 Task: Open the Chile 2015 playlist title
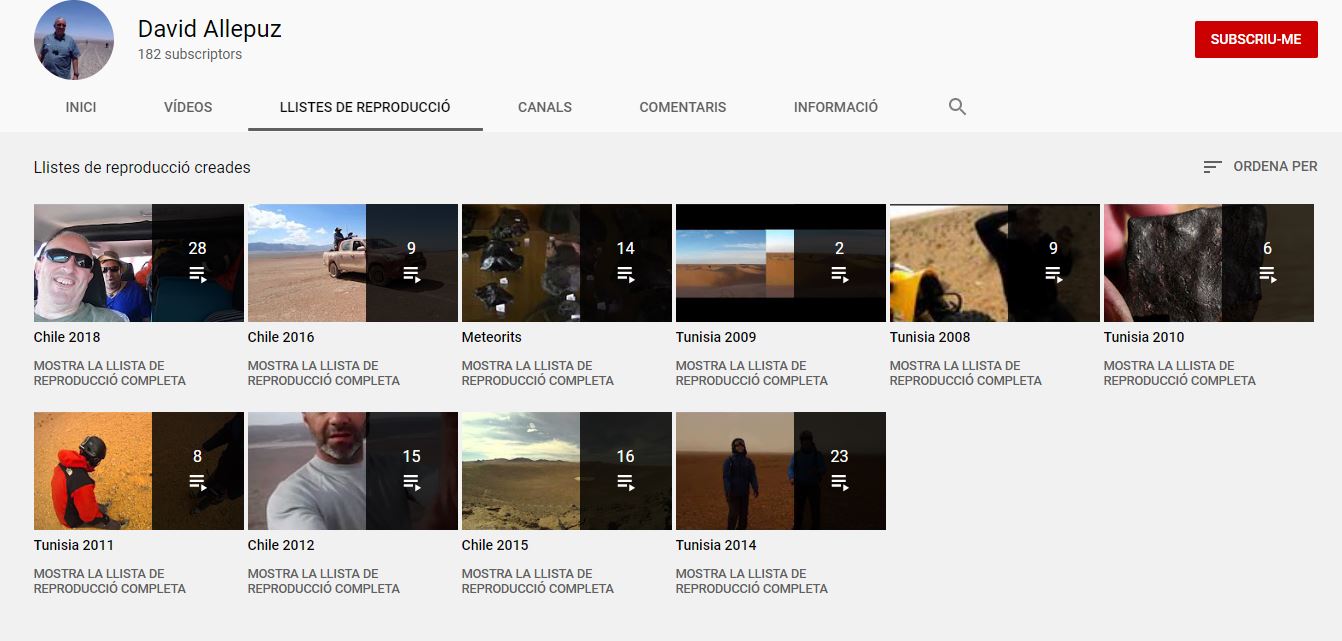pyautogui.click(x=495, y=545)
